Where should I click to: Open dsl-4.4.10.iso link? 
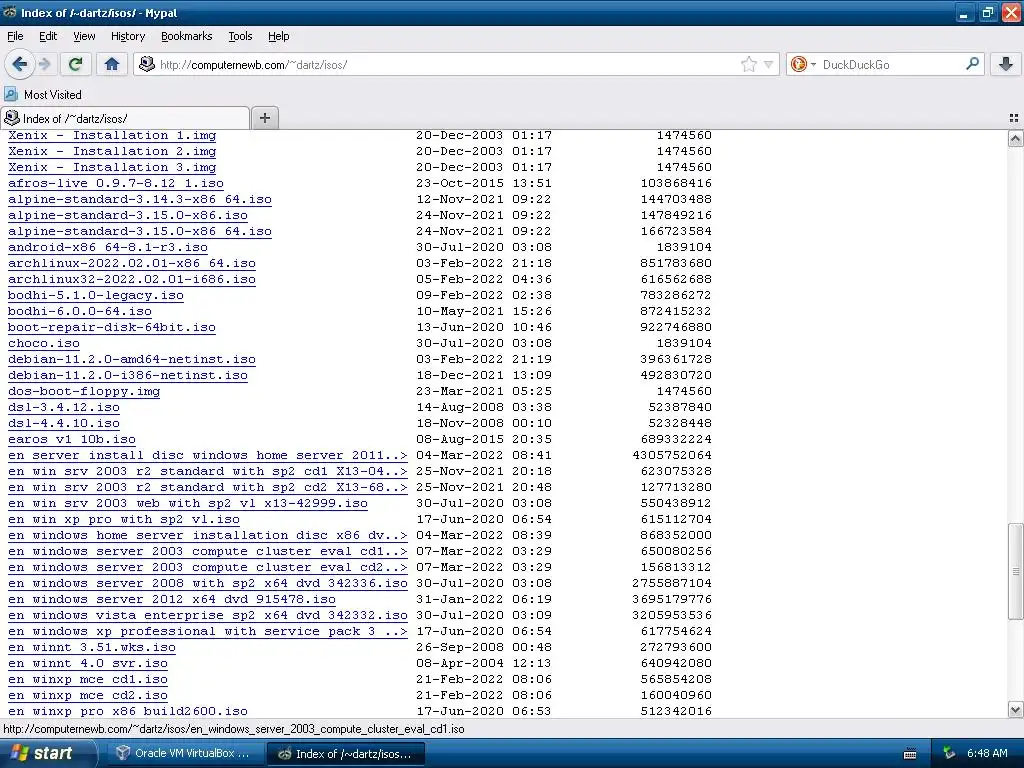point(64,423)
